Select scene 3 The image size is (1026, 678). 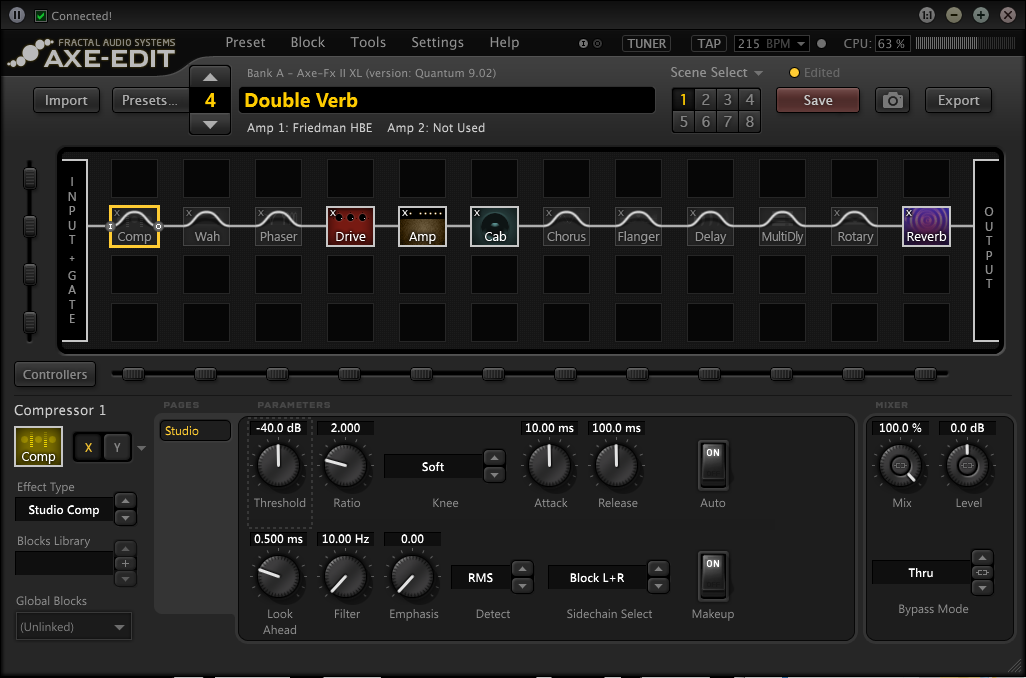pyautogui.click(x=728, y=99)
